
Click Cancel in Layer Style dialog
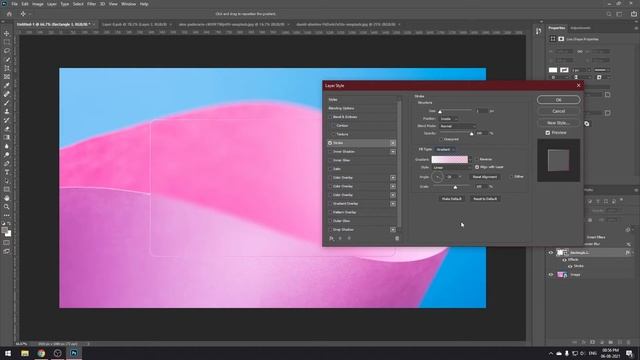pyautogui.click(x=558, y=111)
